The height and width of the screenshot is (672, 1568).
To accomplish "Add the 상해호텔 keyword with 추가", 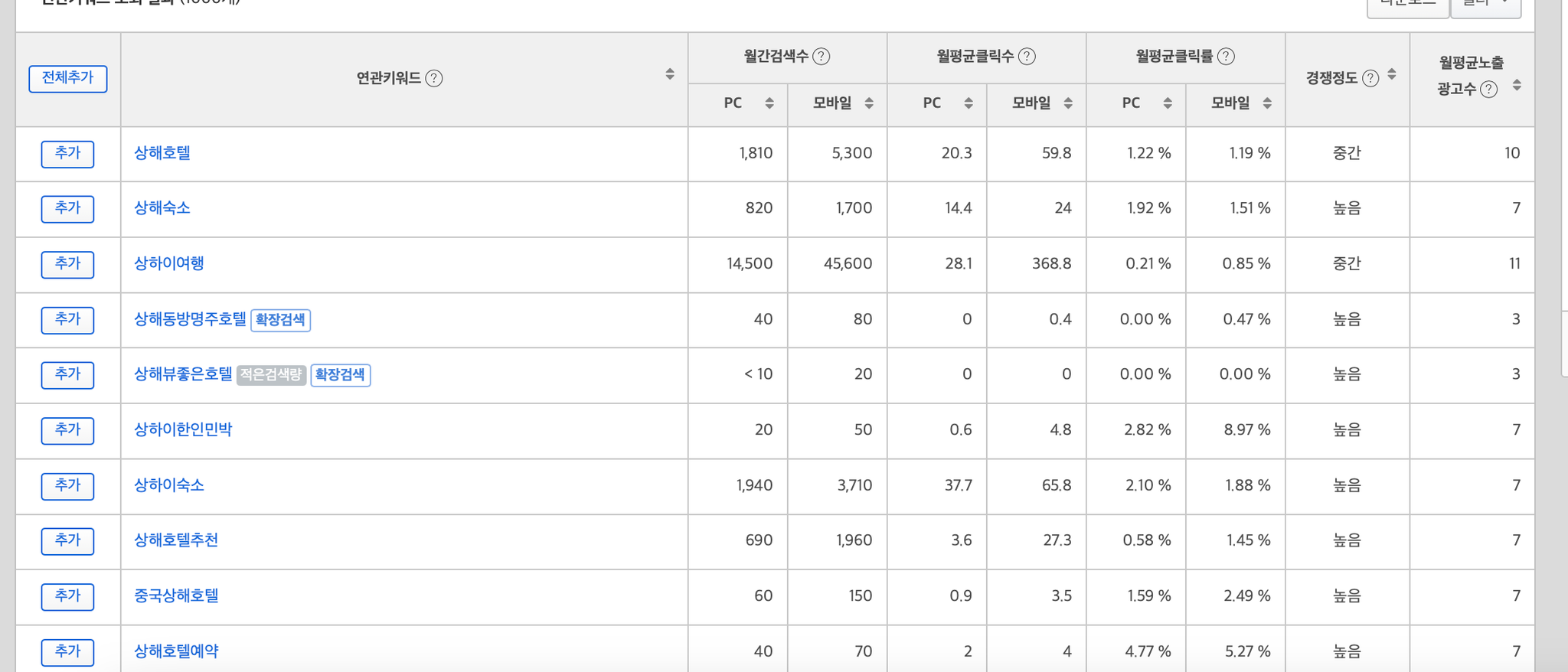I will tap(68, 154).
